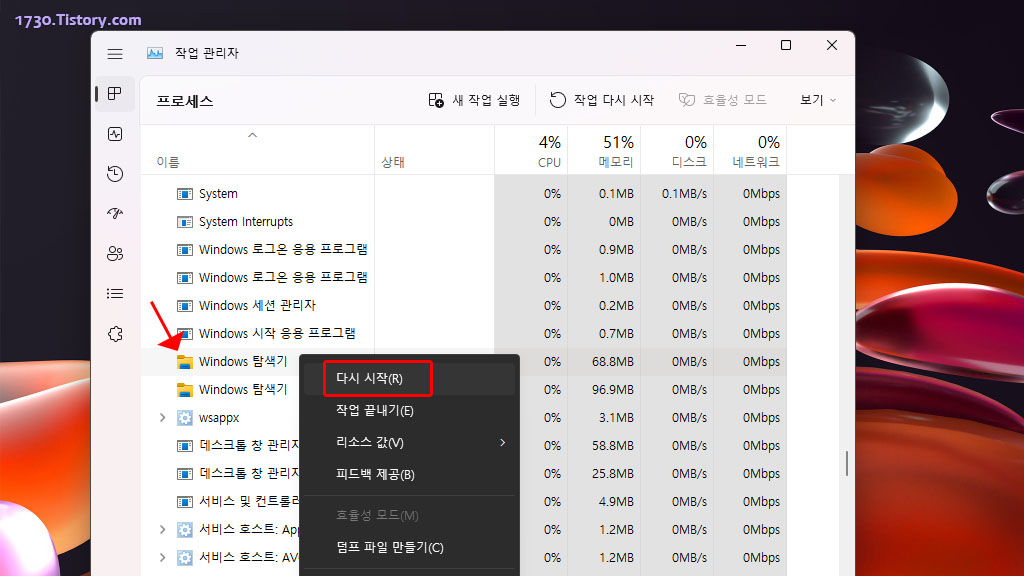
Task: Click the Windows 세션 관리자 process icon
Action: point(185,306)
